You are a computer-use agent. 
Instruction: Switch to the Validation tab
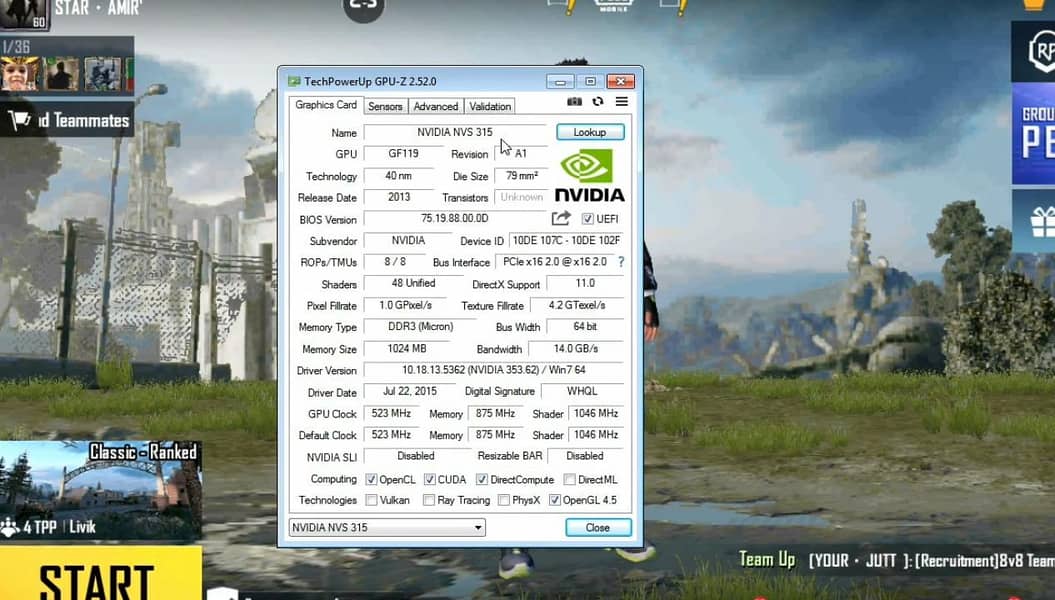point(490,106)
